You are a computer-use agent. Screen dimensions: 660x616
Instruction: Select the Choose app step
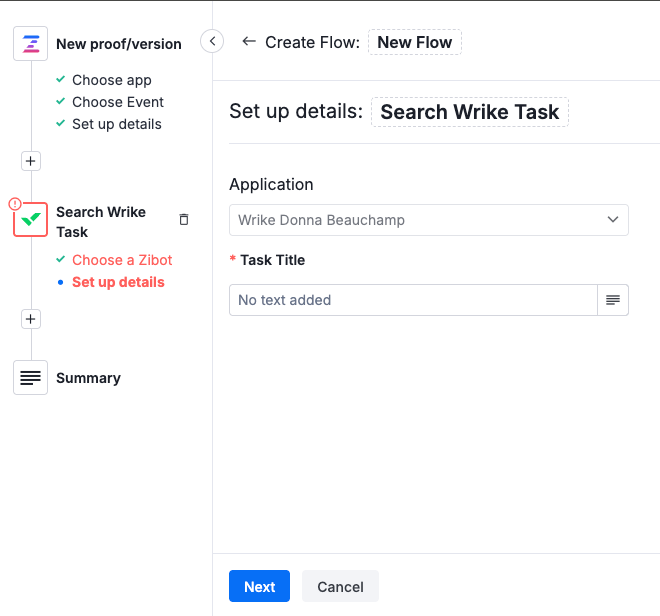pos(112,80)
